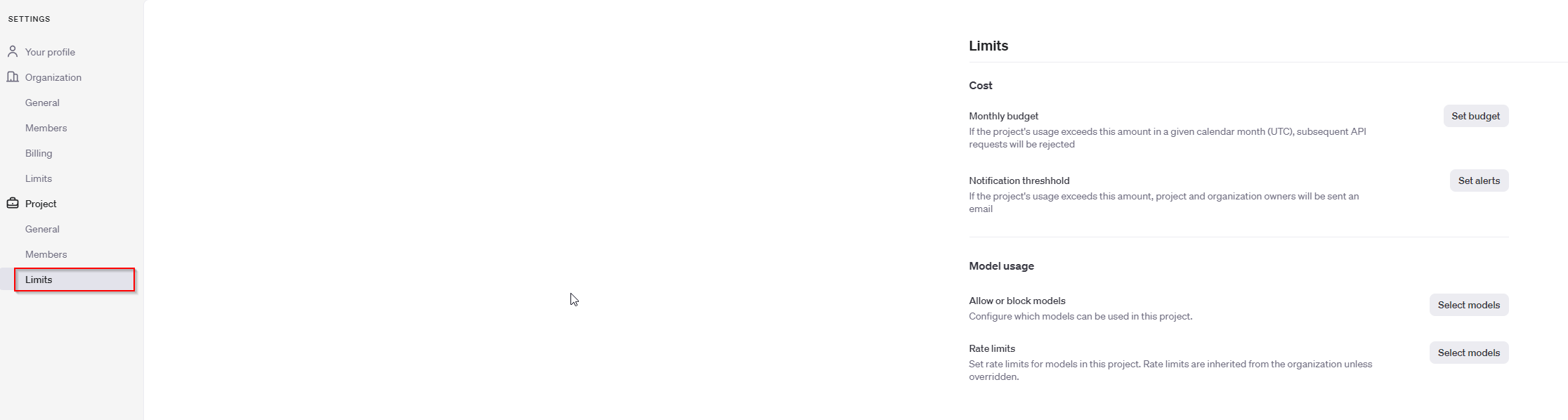Select models for Rate limits

[1469, 353]
